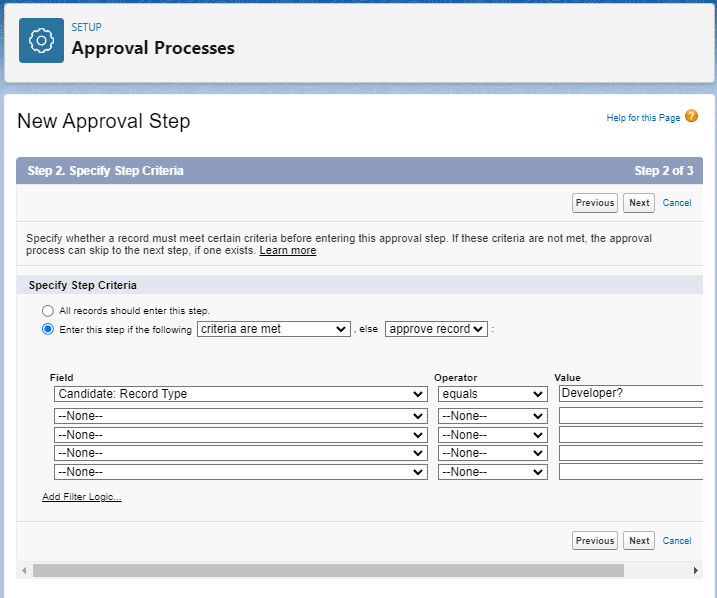Select All records should enter this step
717x598 pixels.
(48, 311)
